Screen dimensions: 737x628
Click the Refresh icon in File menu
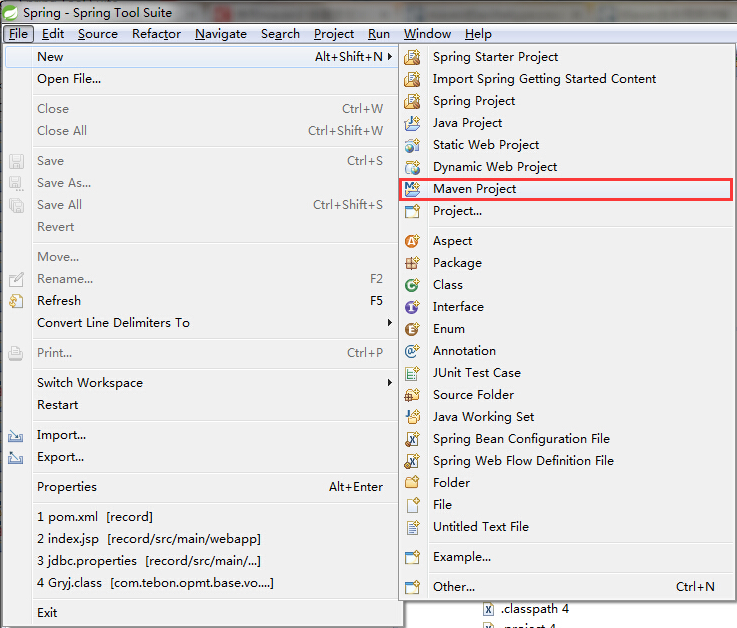point(16,301)
